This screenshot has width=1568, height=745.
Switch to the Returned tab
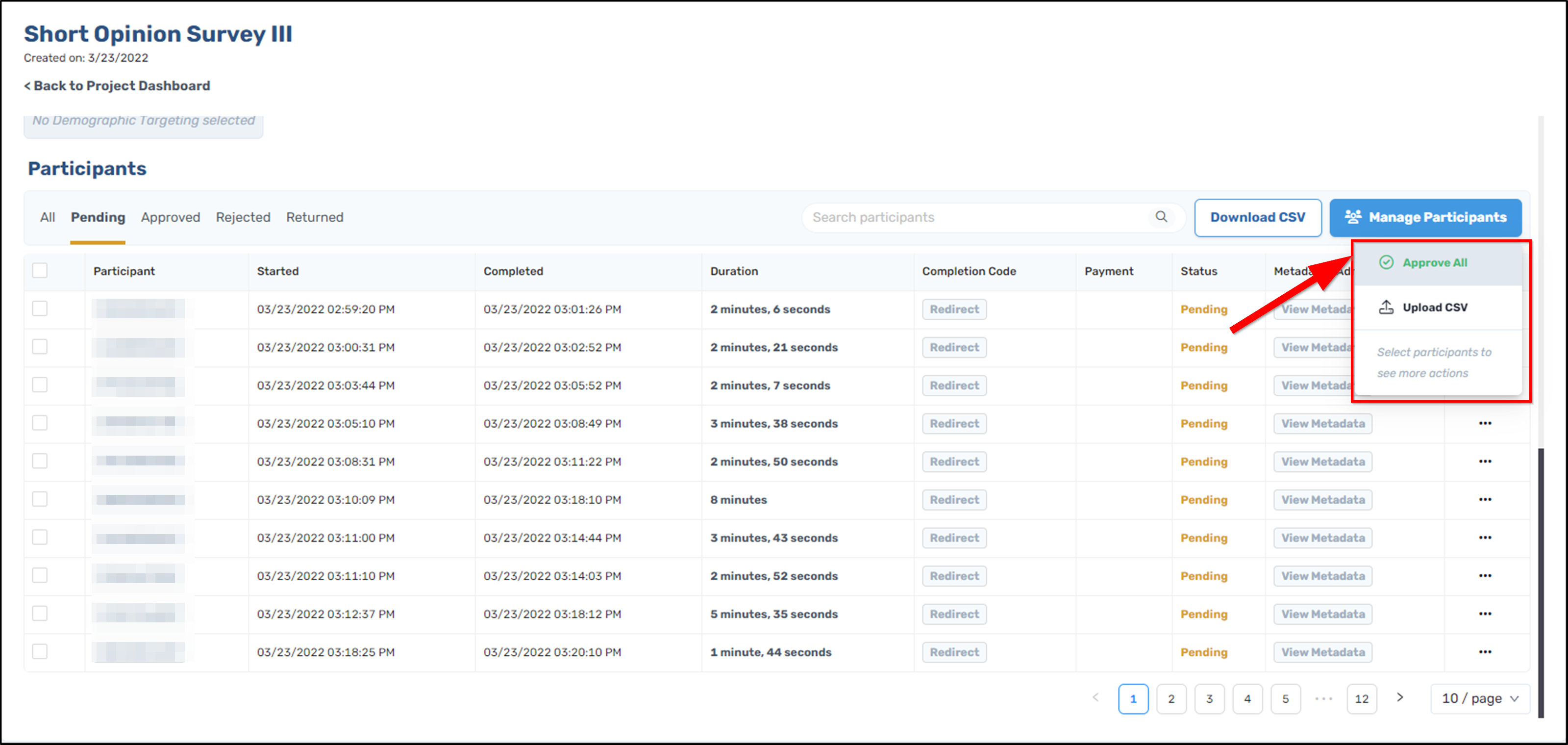click(315, 217)
